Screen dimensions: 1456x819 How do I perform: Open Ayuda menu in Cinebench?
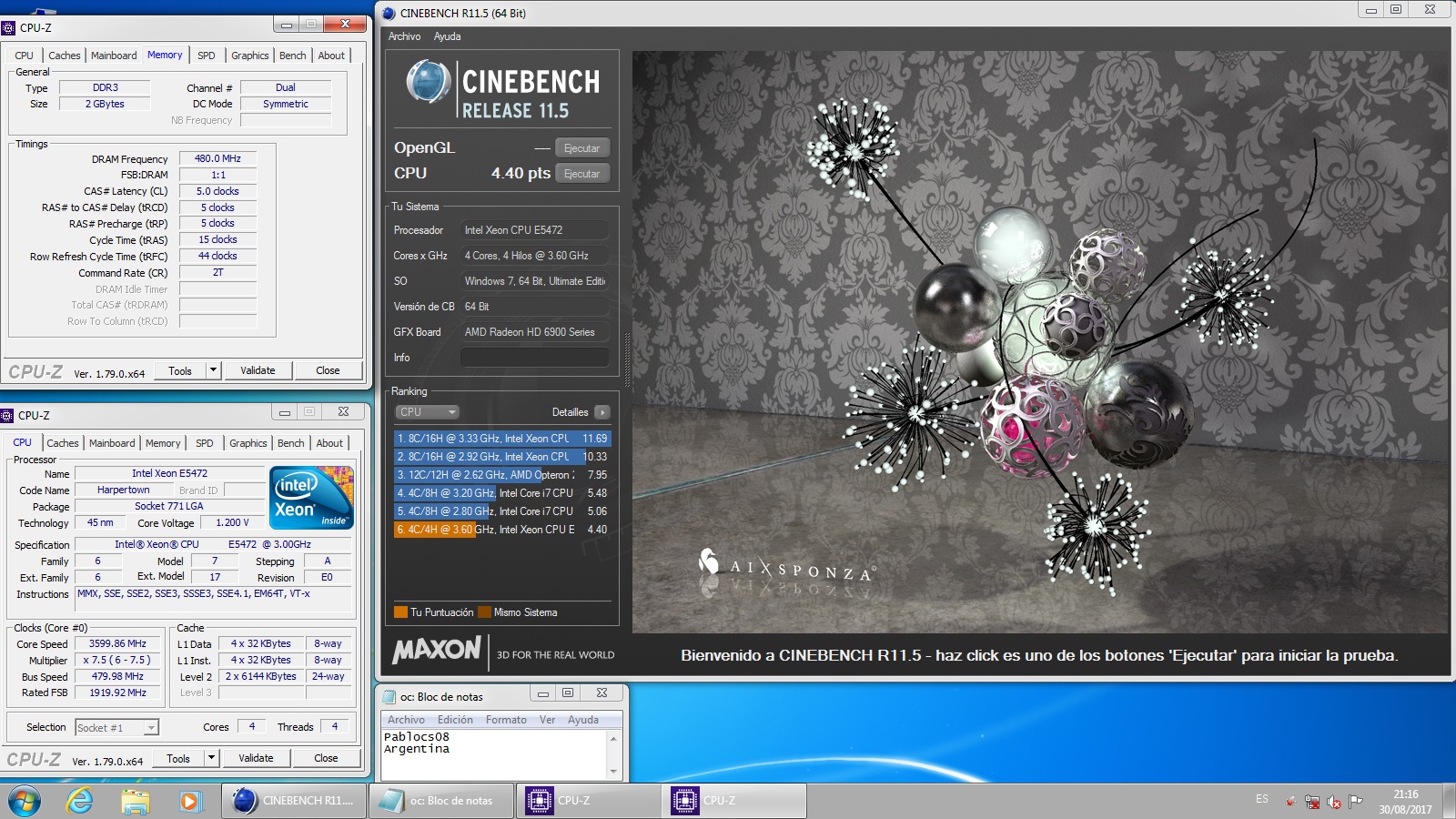tap(447, 36)
